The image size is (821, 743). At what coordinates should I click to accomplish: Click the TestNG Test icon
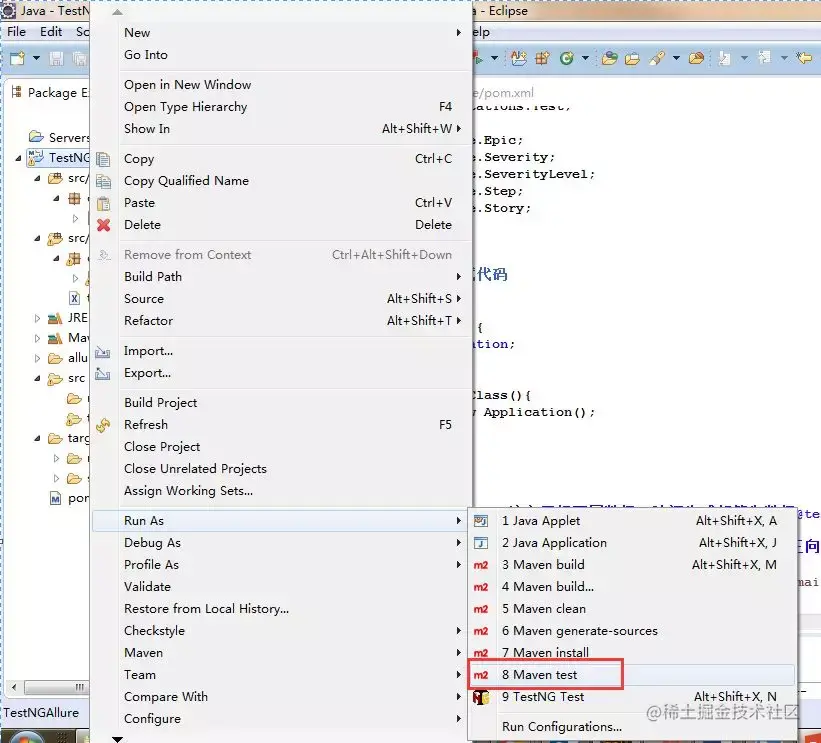(481, 697)
